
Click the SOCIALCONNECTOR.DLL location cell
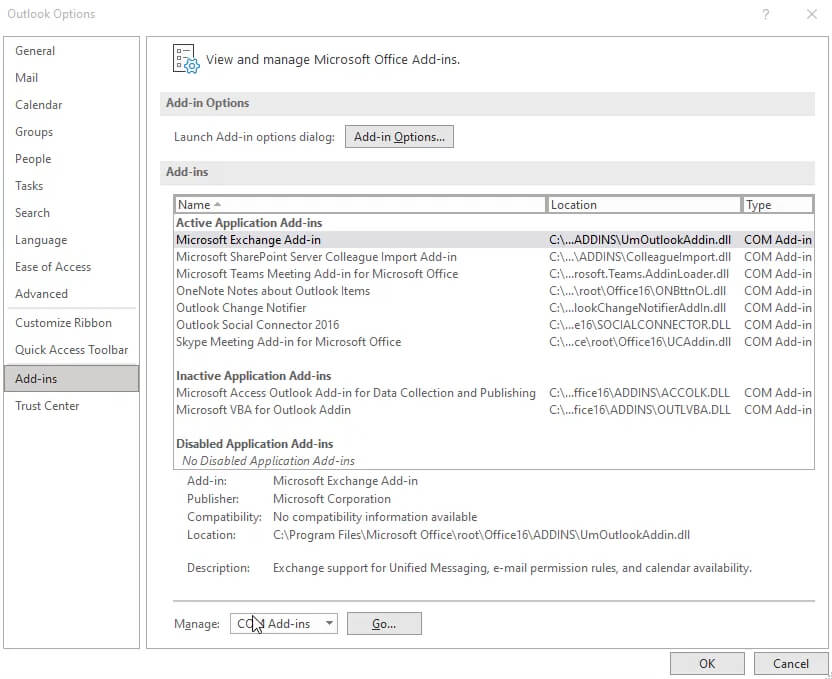(x=640, y=325)
